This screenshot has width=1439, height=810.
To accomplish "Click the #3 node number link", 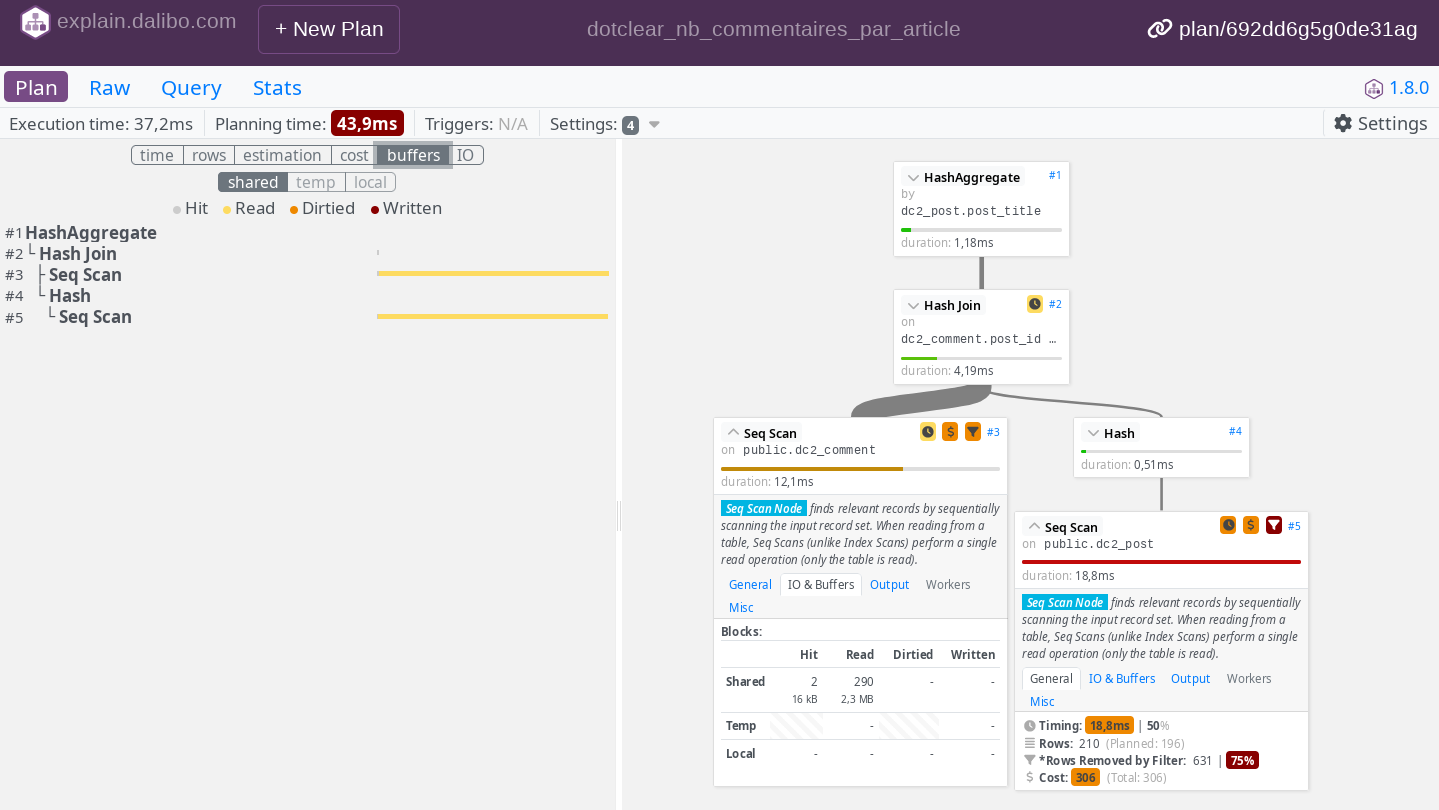I will click(x=993, y=432).
